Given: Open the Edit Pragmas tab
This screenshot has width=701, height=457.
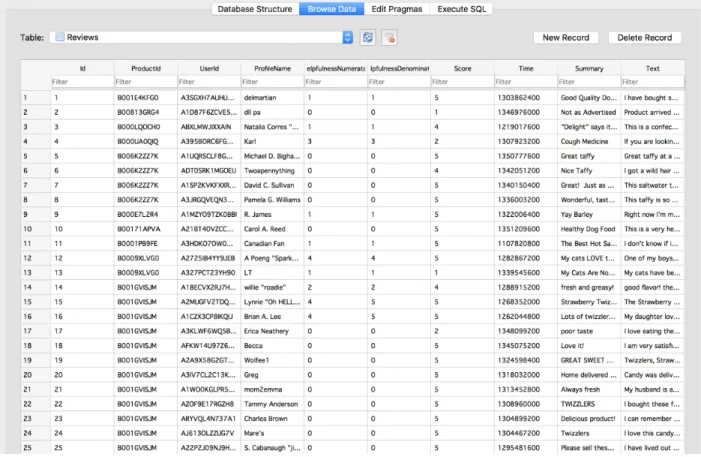Looking at the screenshot, I should [x=397, y=9].
